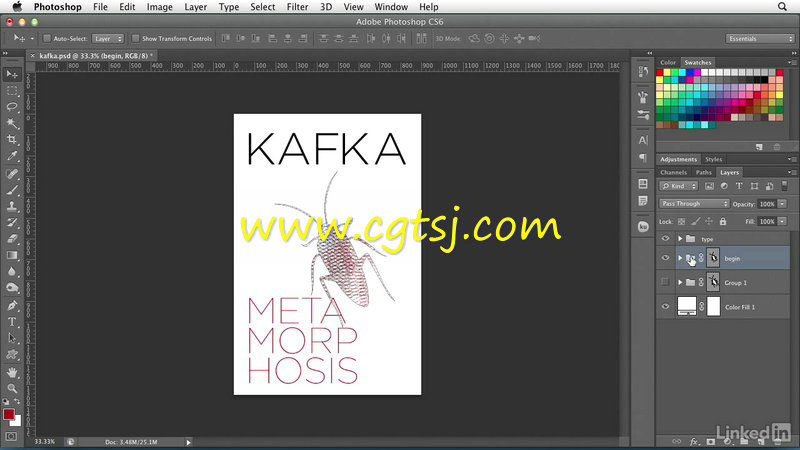The height and width of the screenshot is (450, 800).
Task: Select the Move tool
Action: pyautogui.click(x=11, y=74)
